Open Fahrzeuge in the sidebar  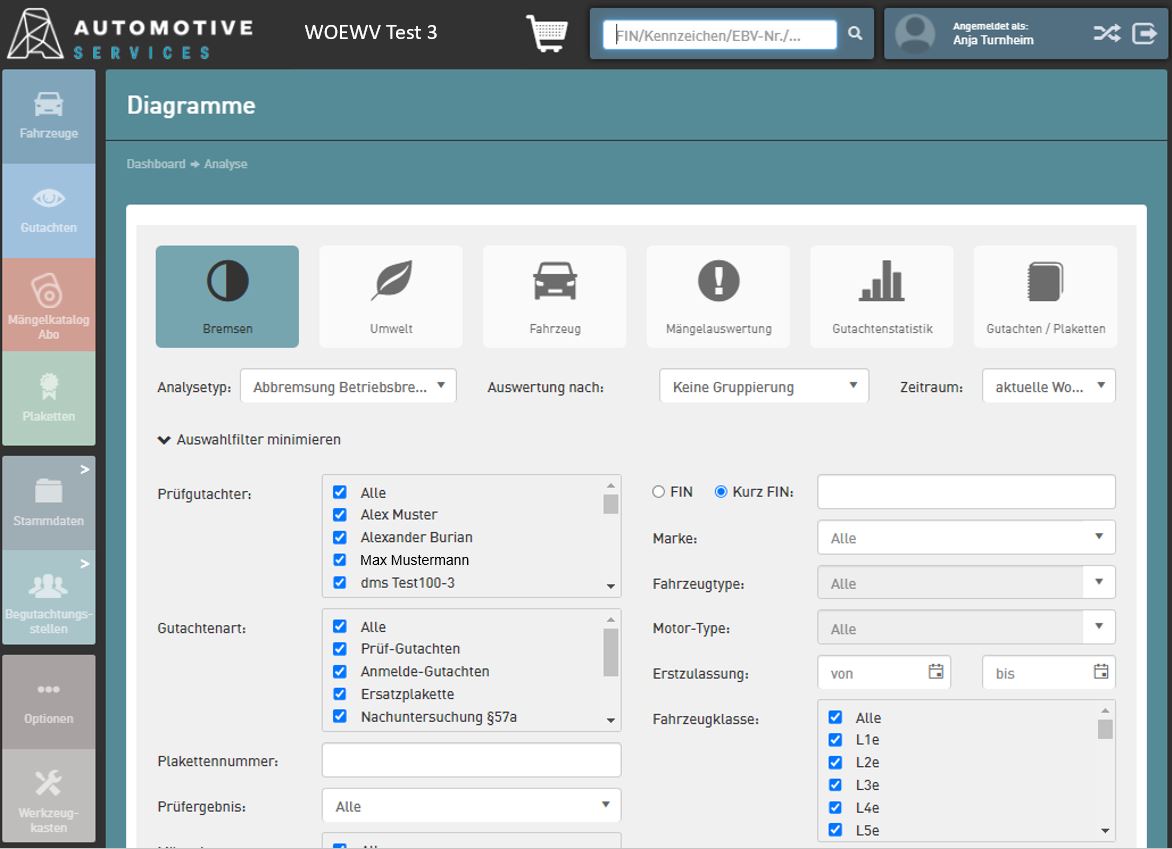(x=49, y=116)
